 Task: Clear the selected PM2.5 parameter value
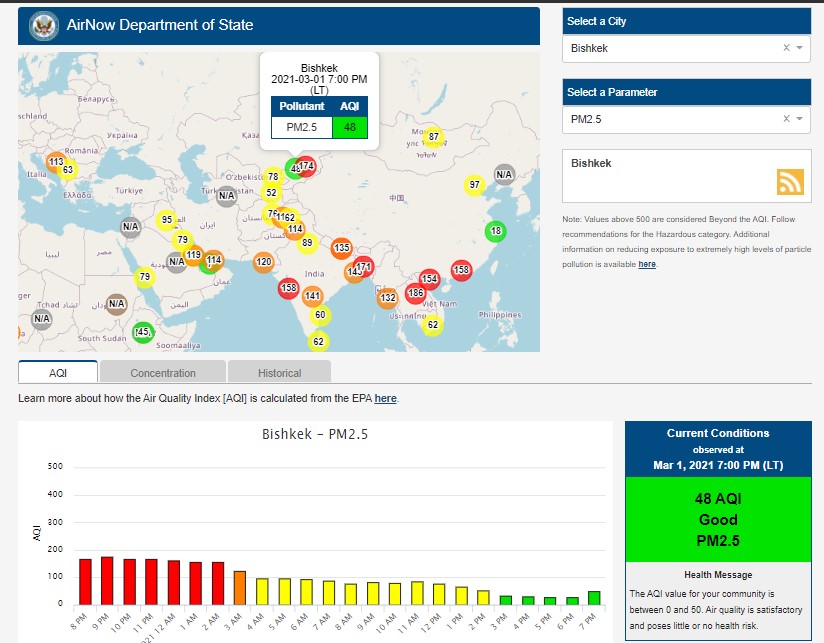pyautogui.click(x=786, y=119)
